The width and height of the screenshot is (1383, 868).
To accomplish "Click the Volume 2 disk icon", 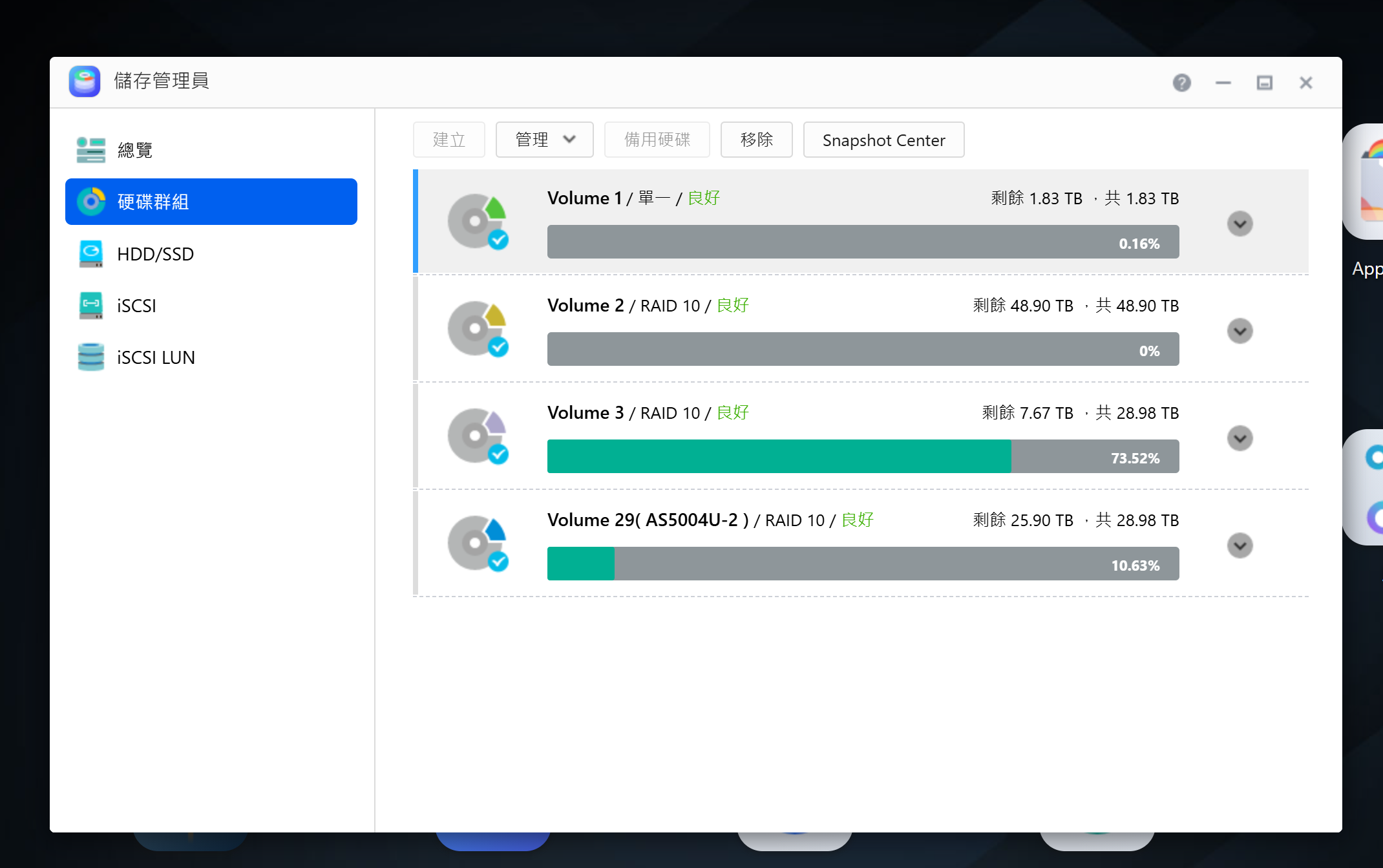I will (478, 329).
